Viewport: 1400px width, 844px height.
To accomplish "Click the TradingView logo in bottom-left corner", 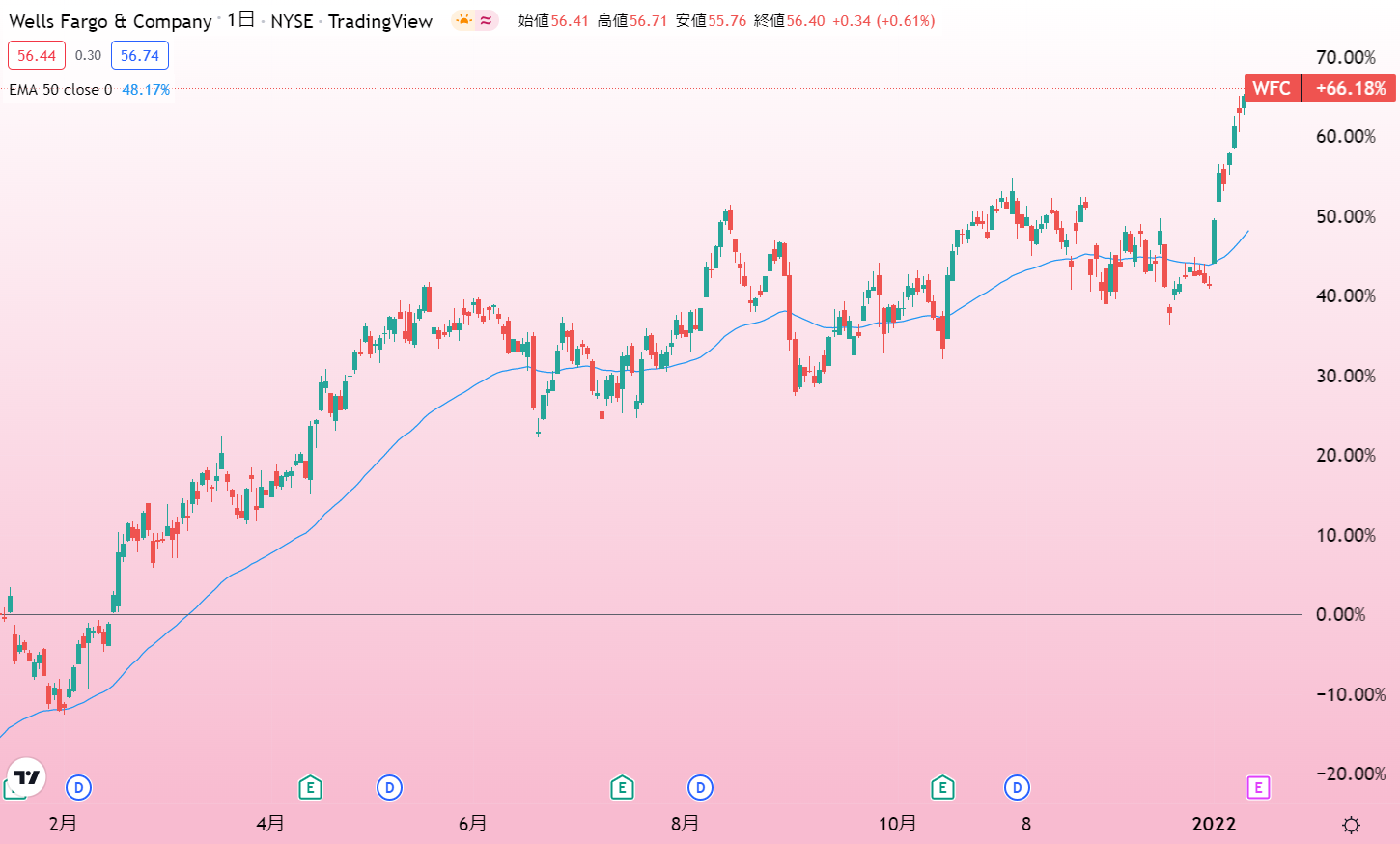I will (x=26, y=778).
